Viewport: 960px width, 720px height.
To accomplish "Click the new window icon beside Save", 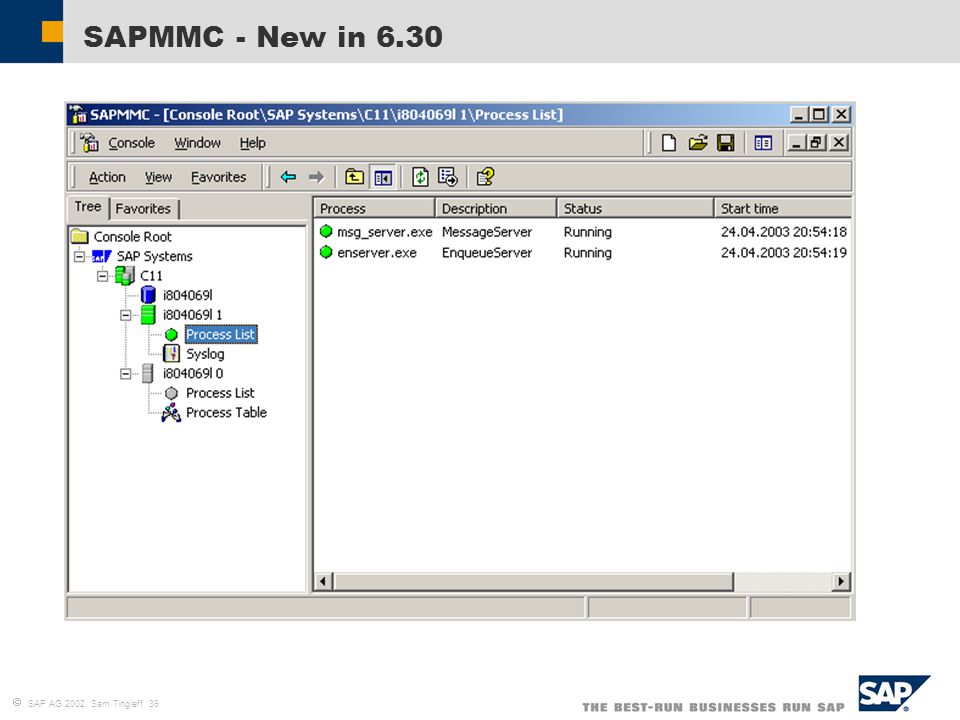I will [x=763, y=143].
